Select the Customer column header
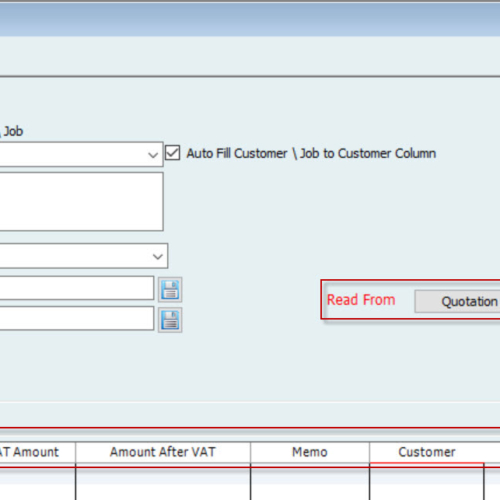The height and width of the screenshot is (500, 500). [x=427, y=452]
